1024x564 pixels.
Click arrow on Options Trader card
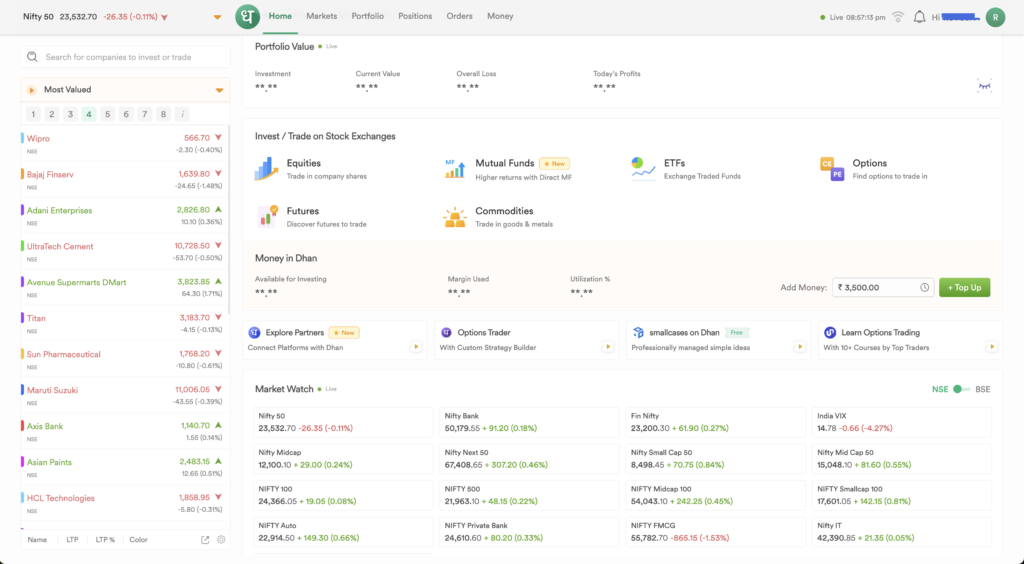tap(608, 347)
